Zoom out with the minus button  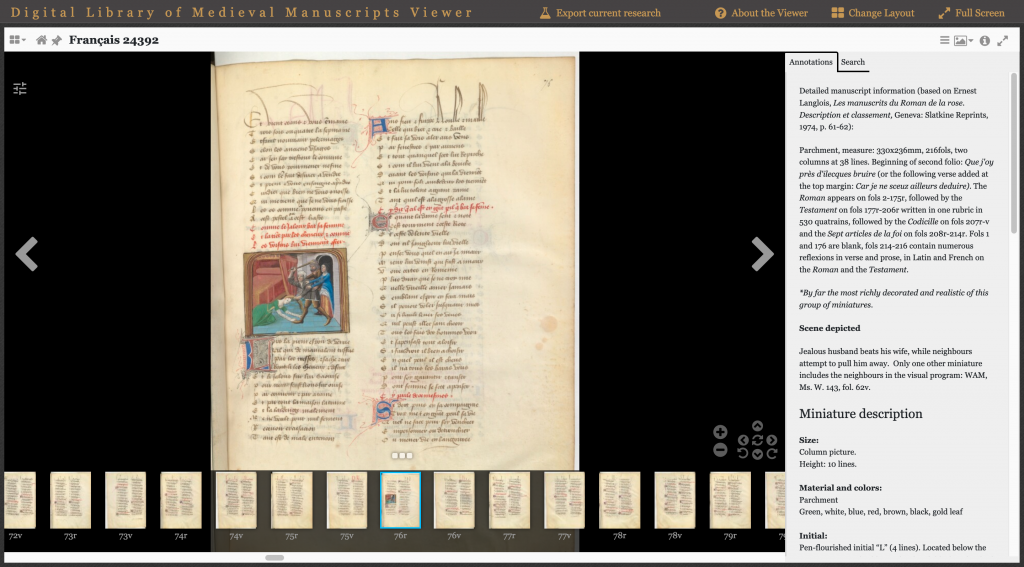[720, 449]
